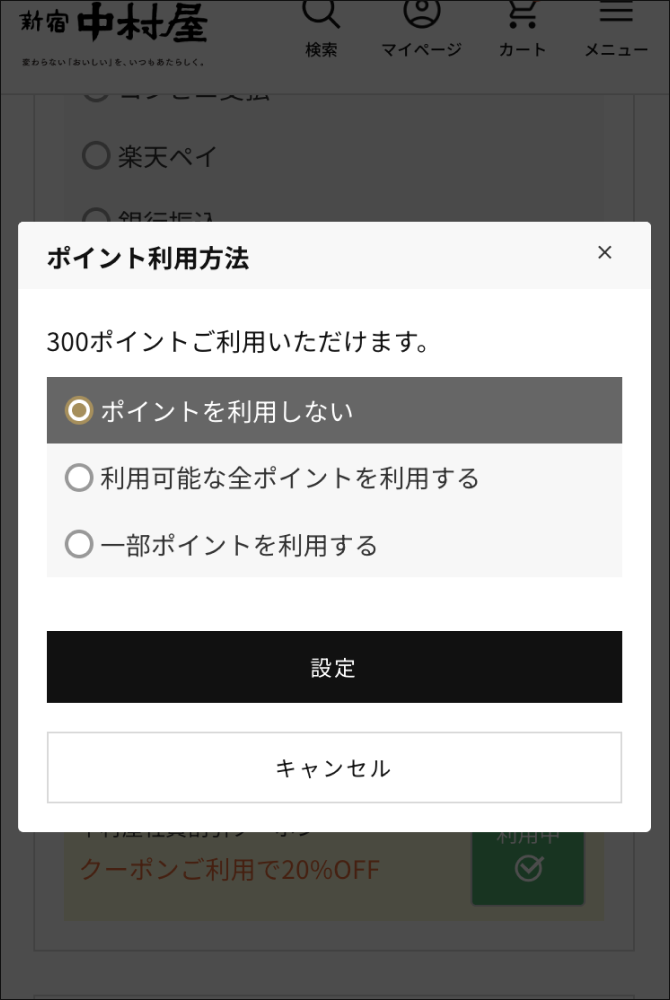
Task: Tap the マイページ label
Action: (x=421, y=50)
